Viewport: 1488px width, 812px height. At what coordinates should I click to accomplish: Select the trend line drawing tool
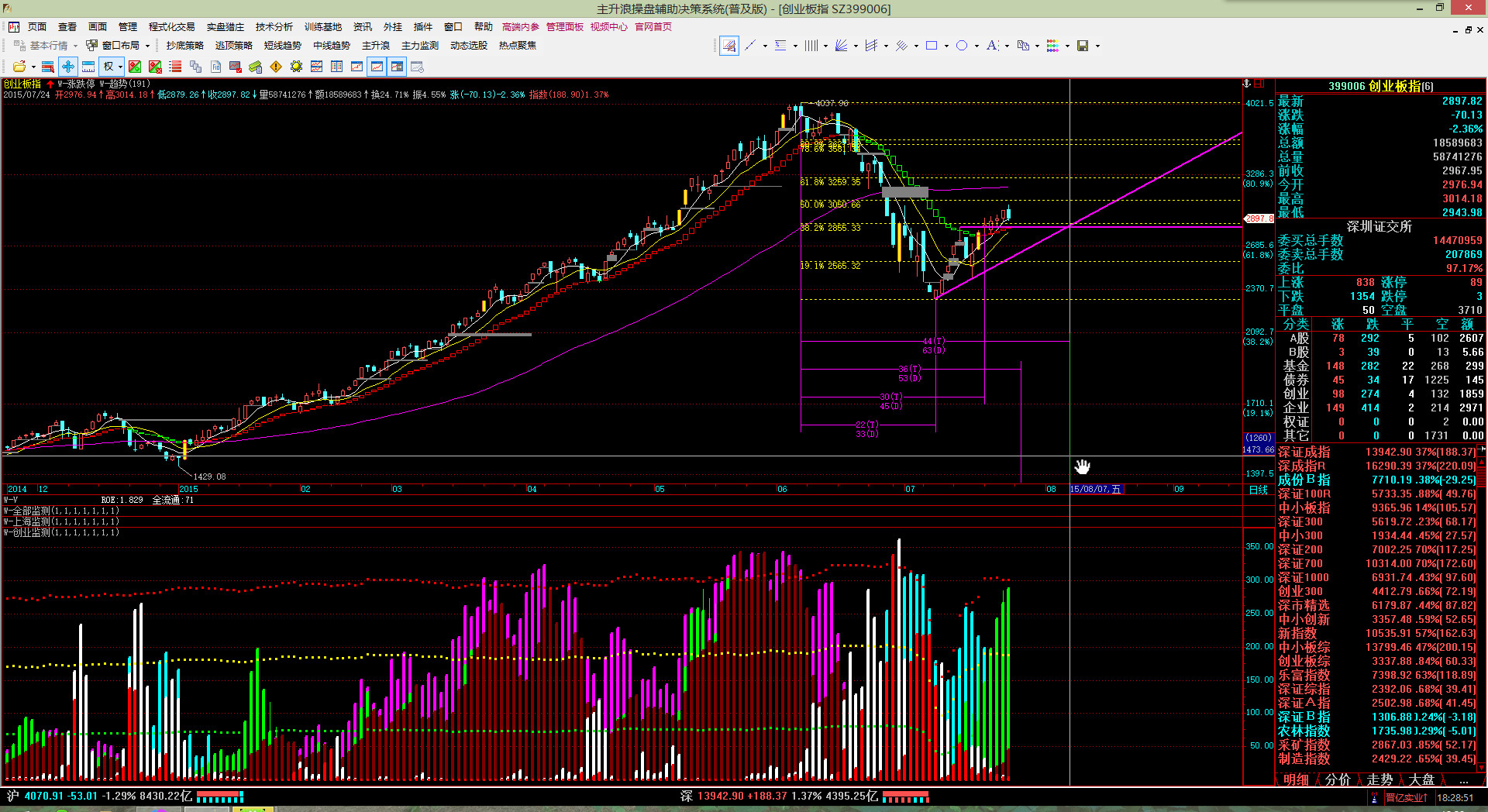[x=749, y=46]
